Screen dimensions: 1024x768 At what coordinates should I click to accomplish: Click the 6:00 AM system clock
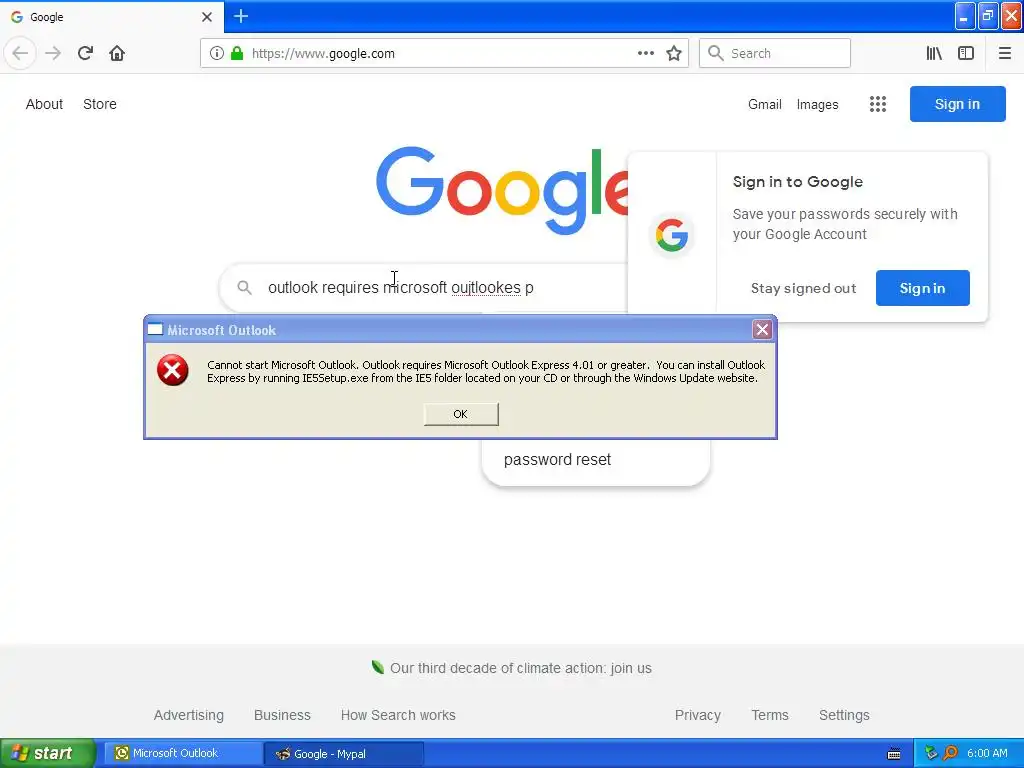point(987,753)
